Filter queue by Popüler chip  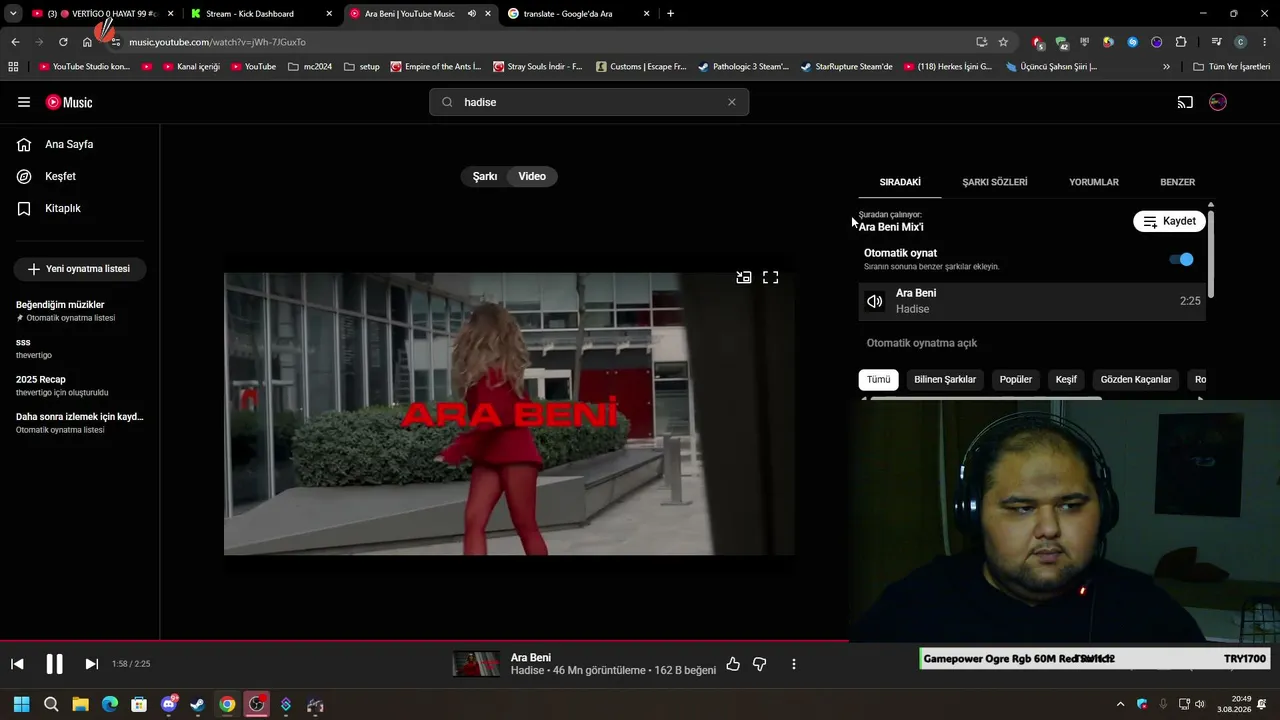click(x=1016, y=380)
